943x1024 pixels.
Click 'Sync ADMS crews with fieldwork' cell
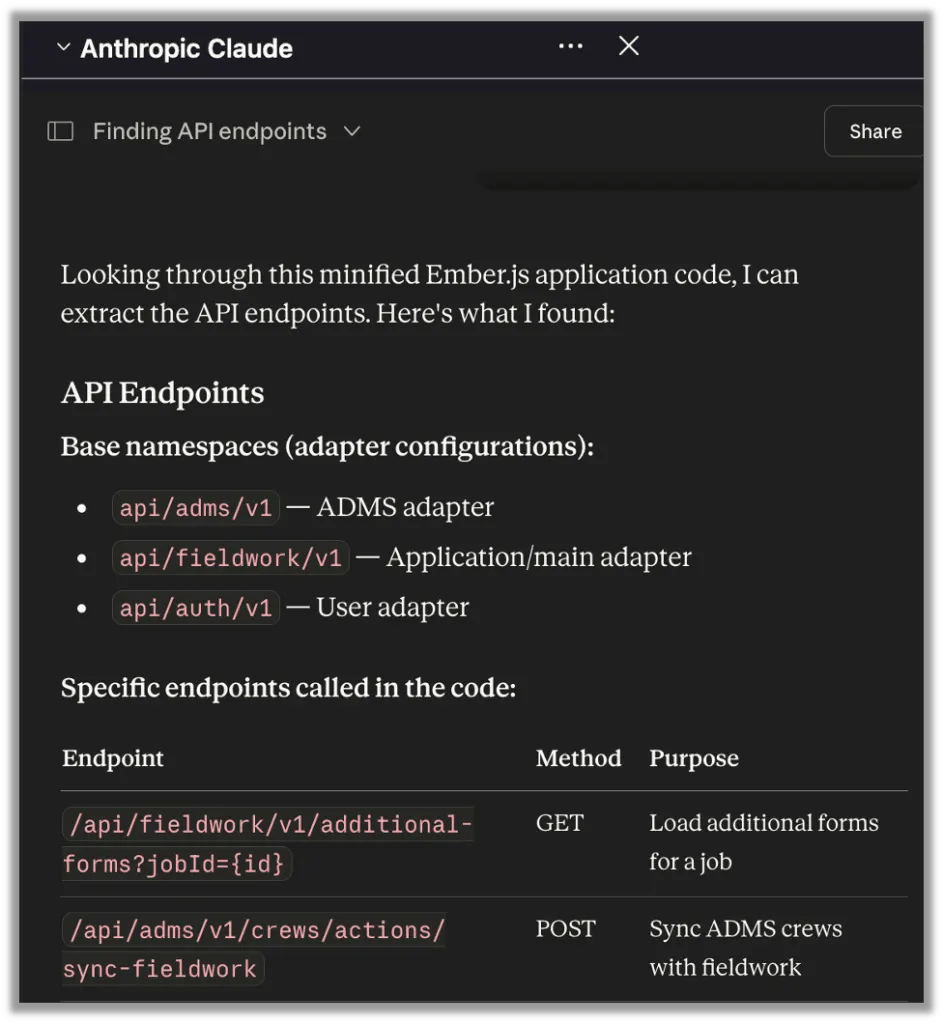pyautogui.click(x=745, y=948)
